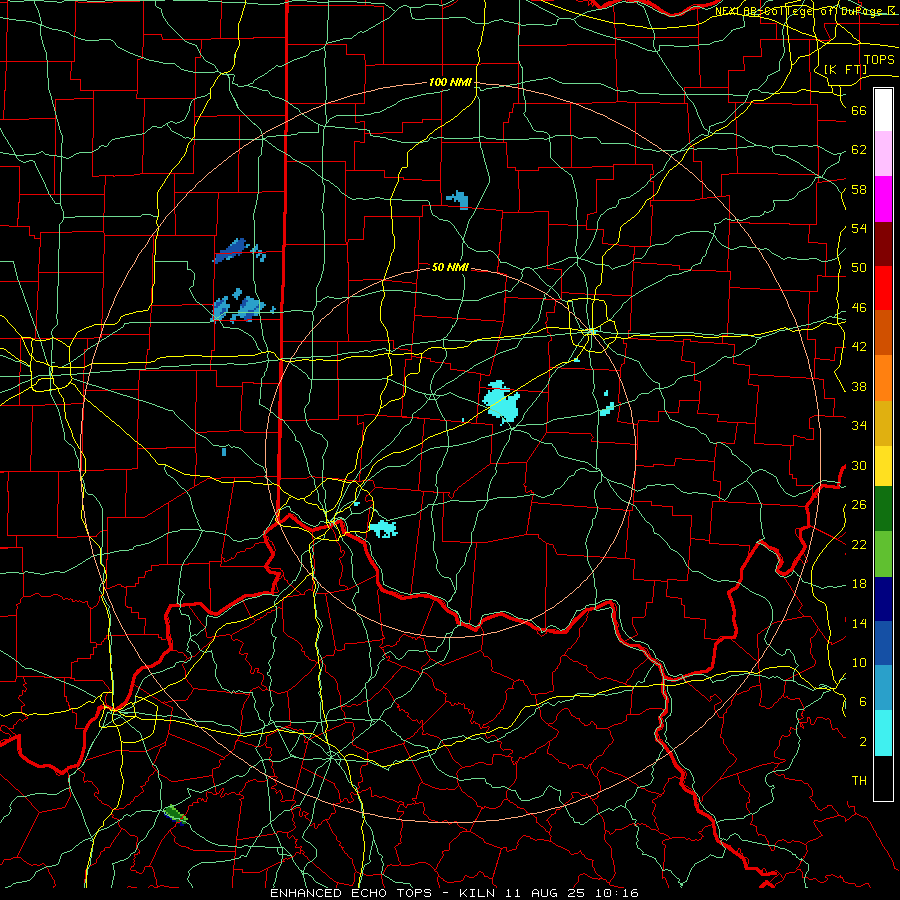Click the legend value '38'

(x=859, y=386)
